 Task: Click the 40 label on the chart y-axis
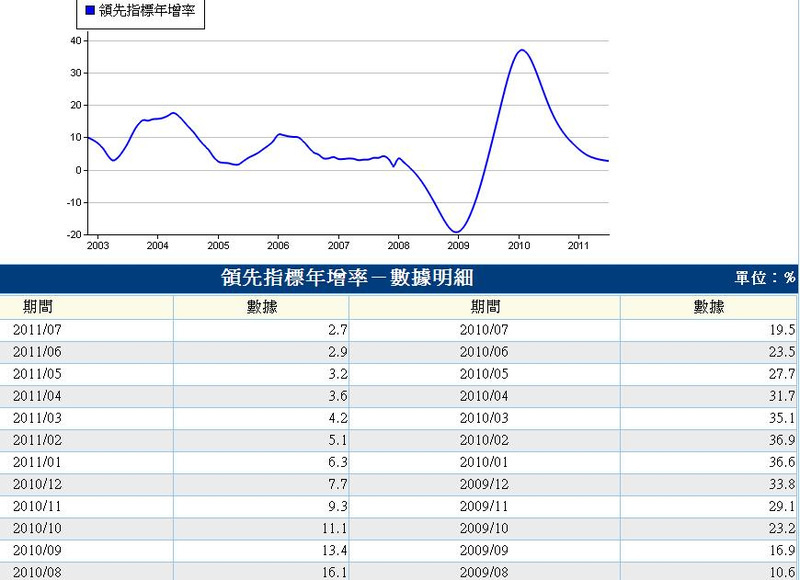[76, 41]
